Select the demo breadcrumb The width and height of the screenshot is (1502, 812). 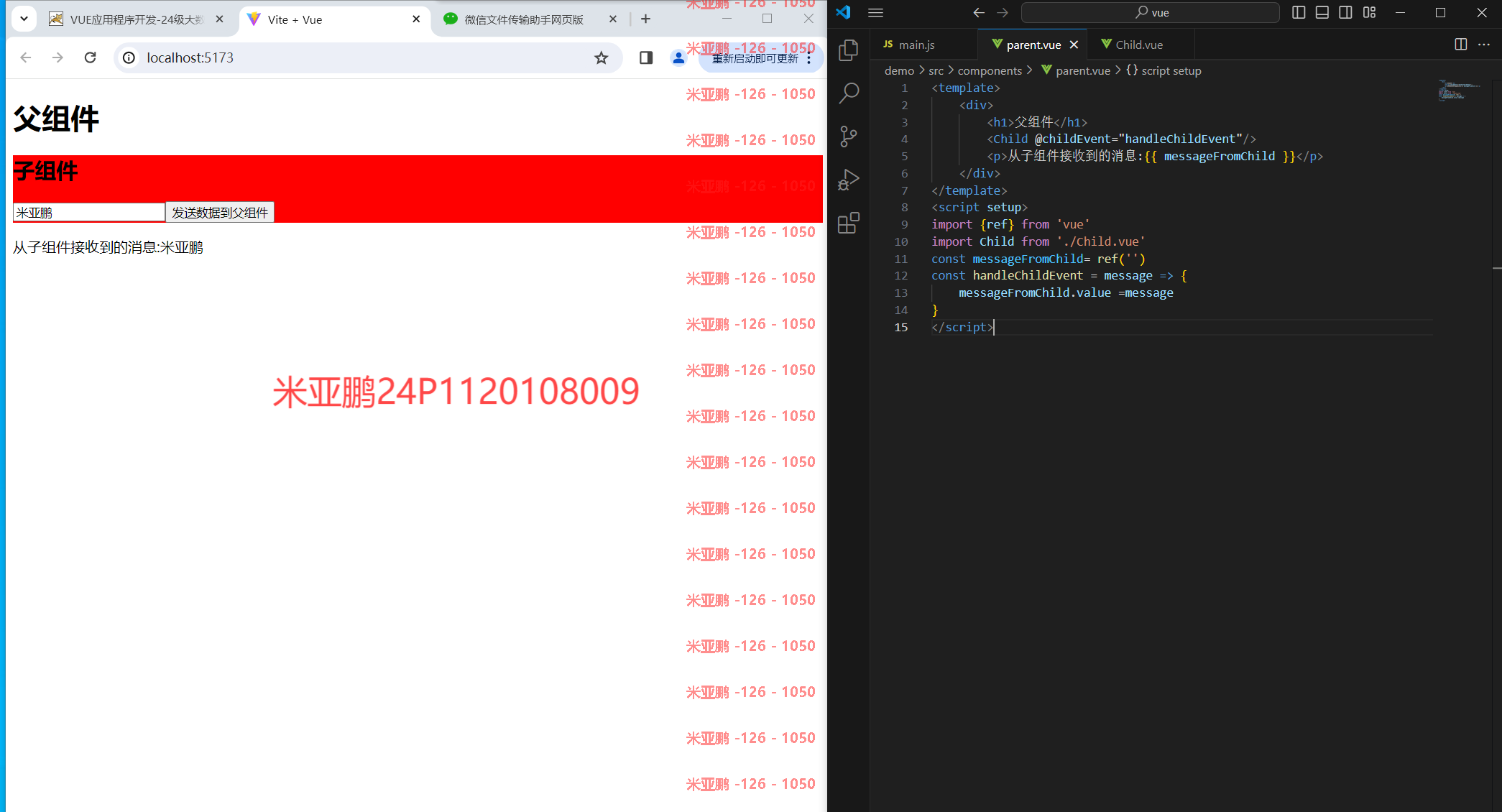tap(899, 70)
